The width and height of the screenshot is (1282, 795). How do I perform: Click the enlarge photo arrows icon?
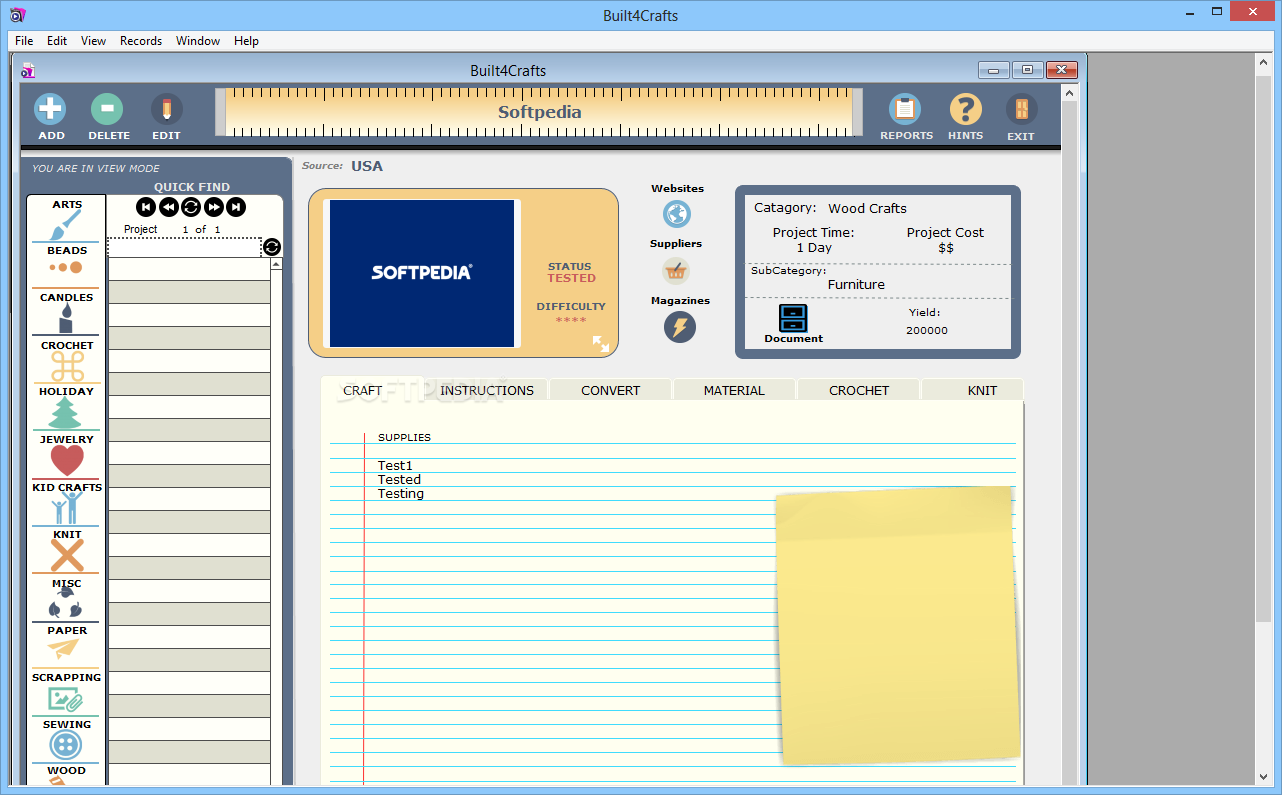(601, 344)
